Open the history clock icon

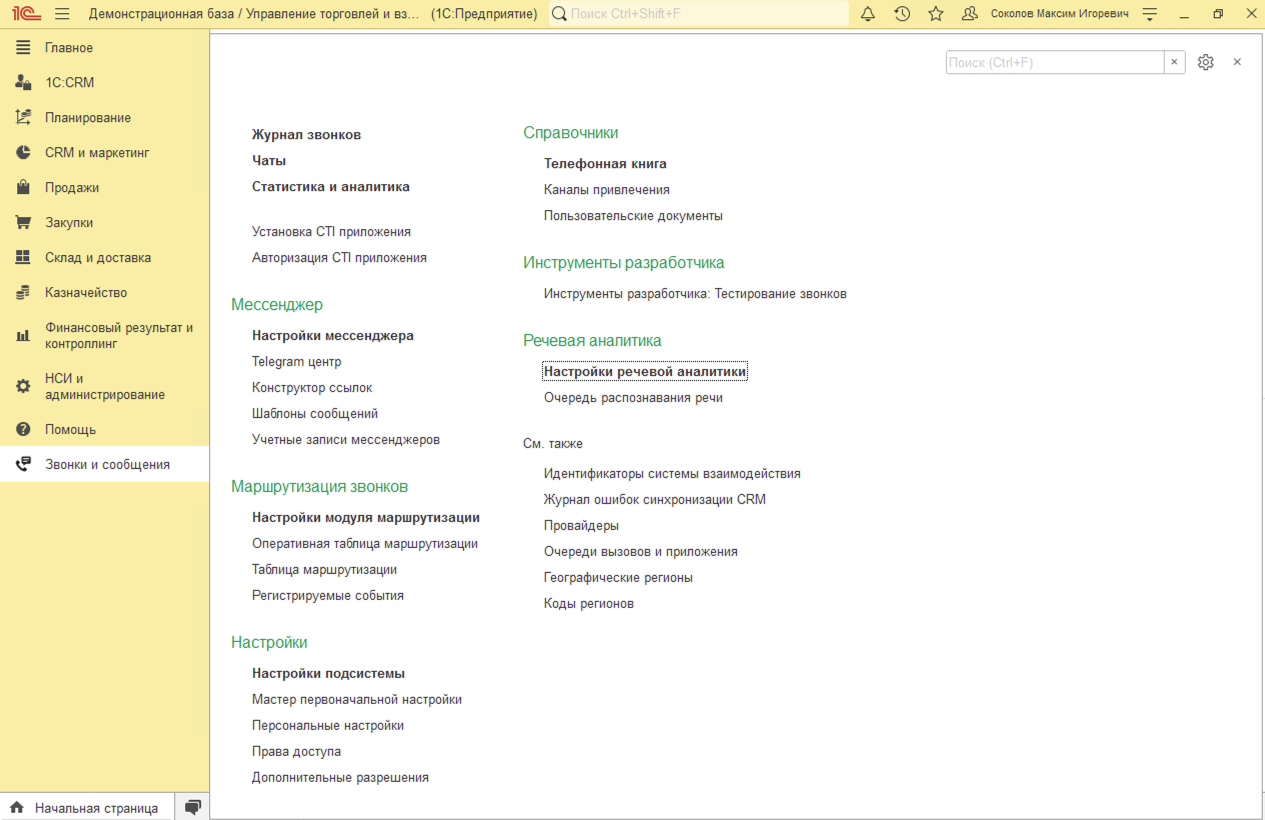pos(902,14)
